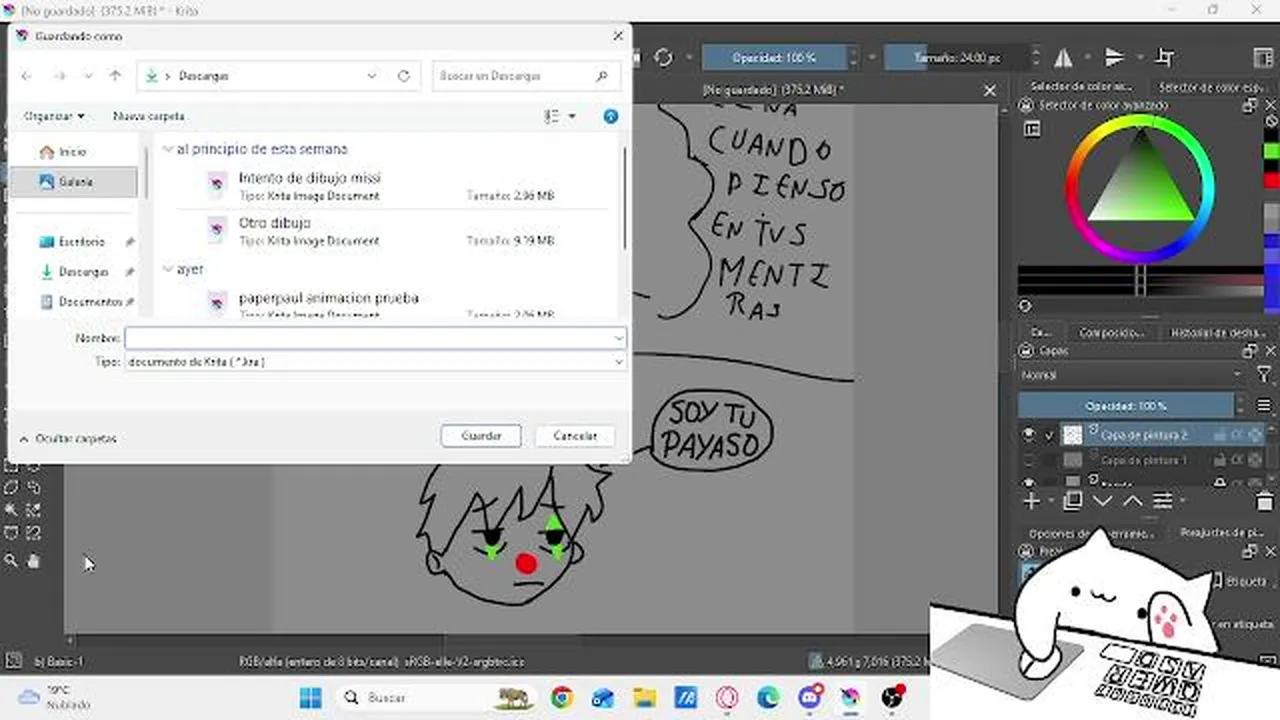Select the pan hand tool in Krita
Image resolution: width=1280 pixels, height=720 pixels.
[x=34, y=561]
